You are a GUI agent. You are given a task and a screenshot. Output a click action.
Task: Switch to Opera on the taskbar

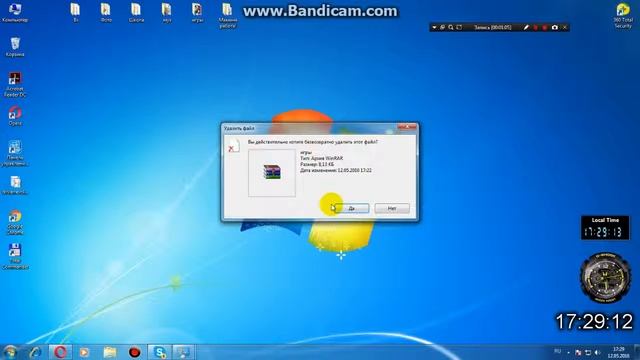coord(60,352)
